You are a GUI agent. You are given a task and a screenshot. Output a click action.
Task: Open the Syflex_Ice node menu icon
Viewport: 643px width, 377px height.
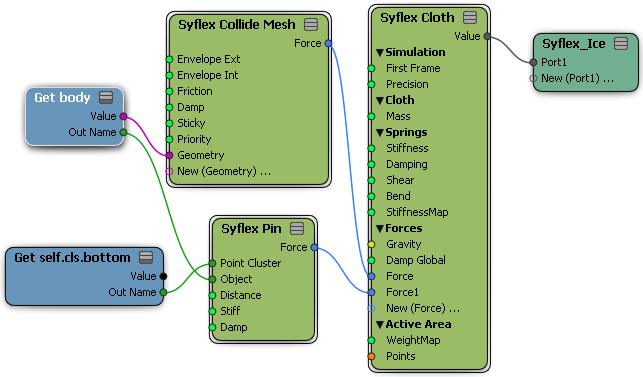(x=621, y=43)
